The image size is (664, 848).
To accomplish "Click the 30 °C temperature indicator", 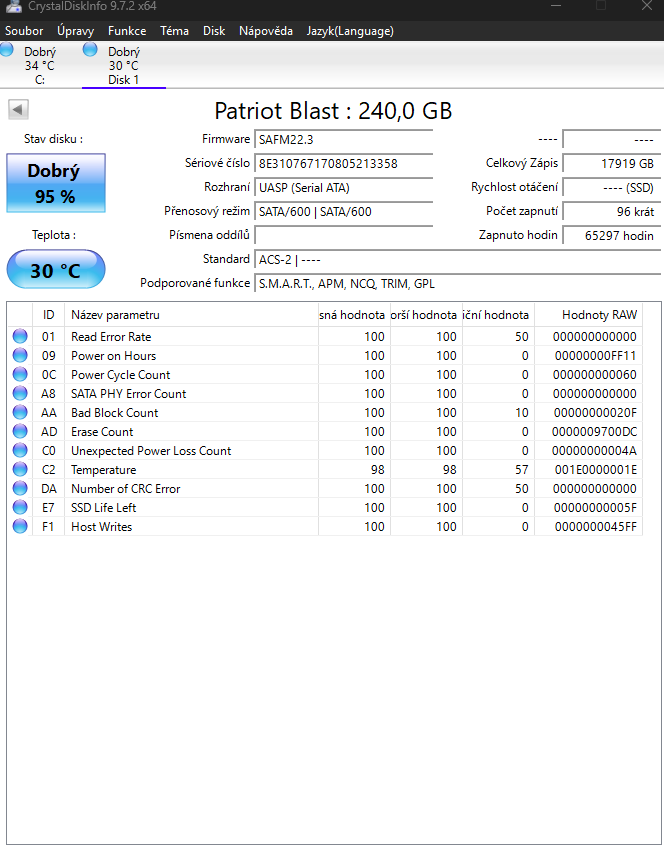I will (55, 269).
